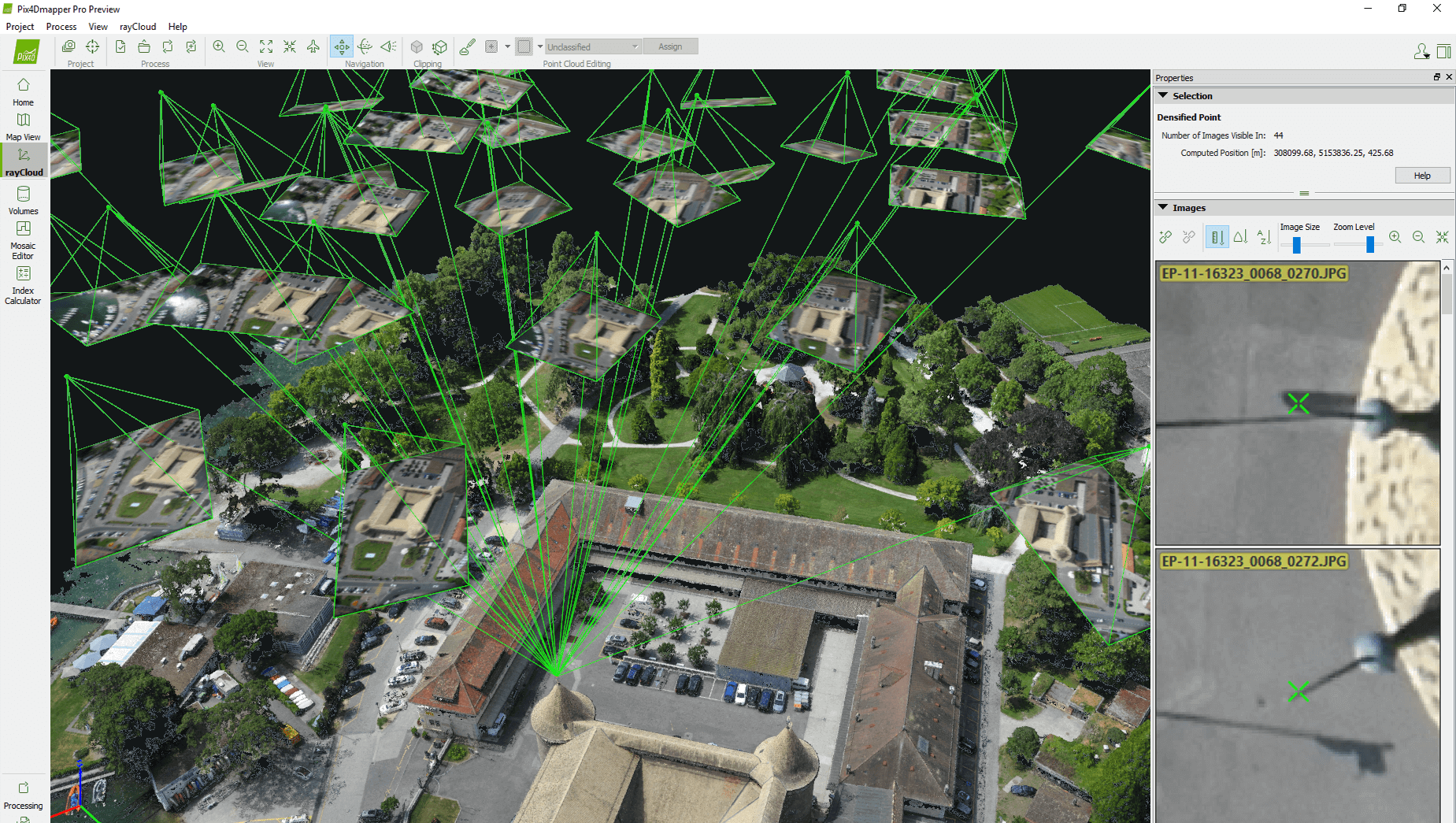Adjust the Zoom Level slider
The image size is (1456, 823).
tap(1369, 244)
